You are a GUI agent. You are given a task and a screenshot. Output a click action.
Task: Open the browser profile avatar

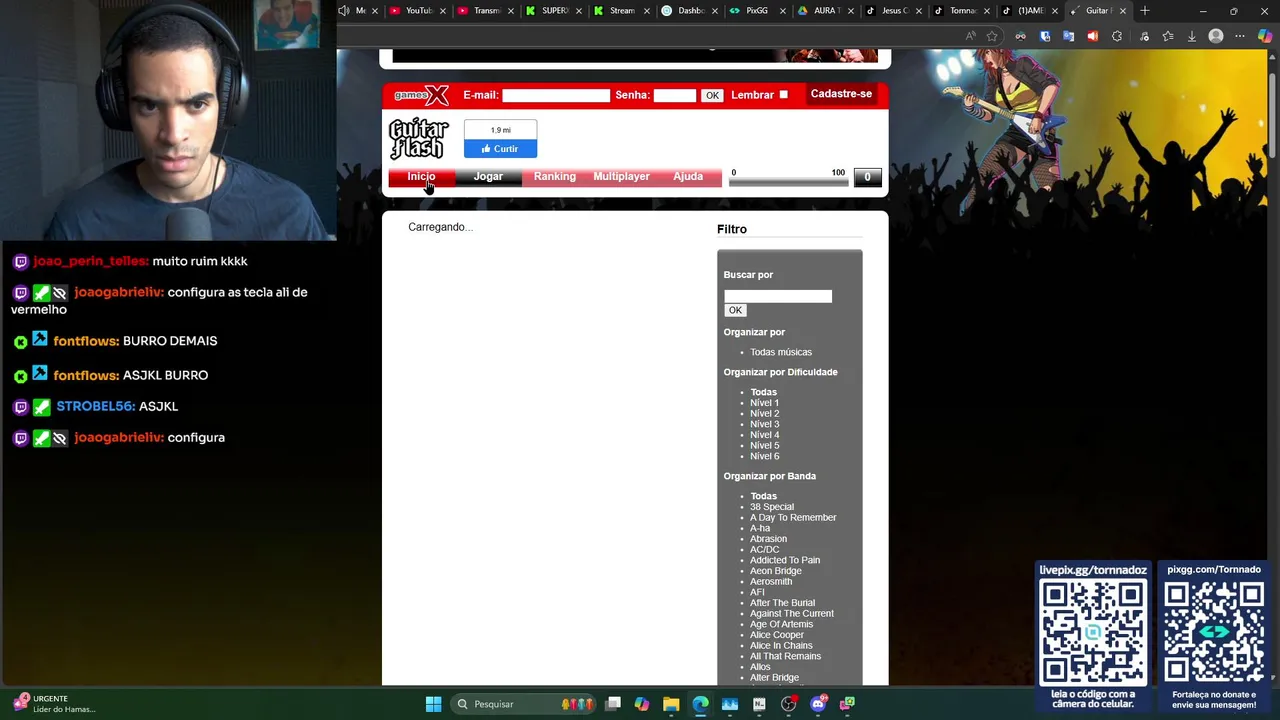(x=1216, y=36)
